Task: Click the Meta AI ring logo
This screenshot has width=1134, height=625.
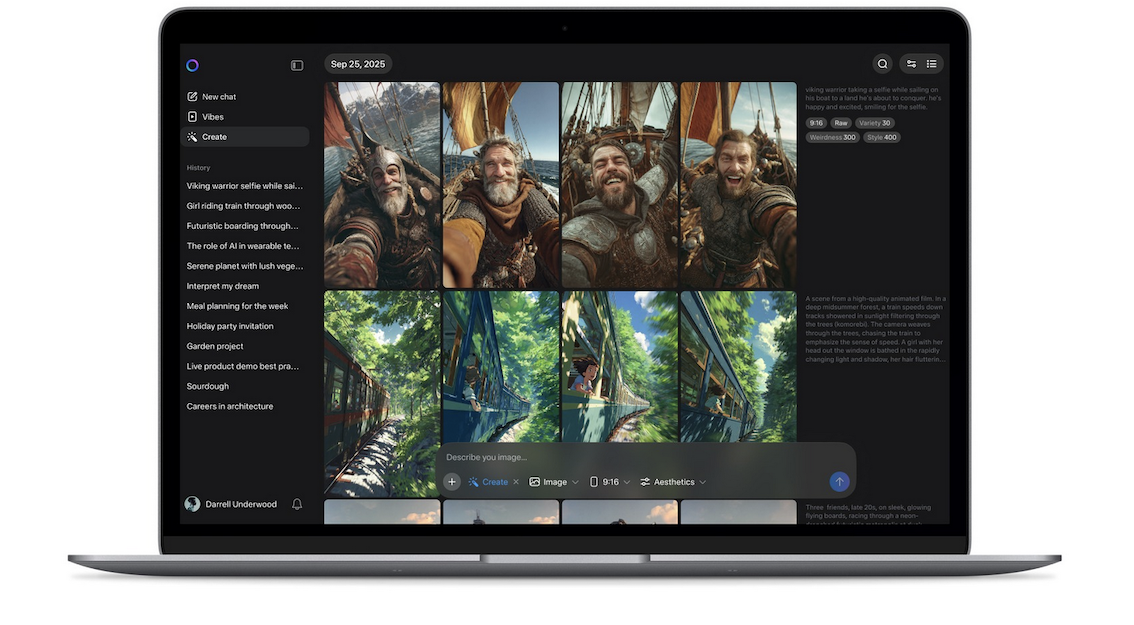Action: [x=192, y=65]
